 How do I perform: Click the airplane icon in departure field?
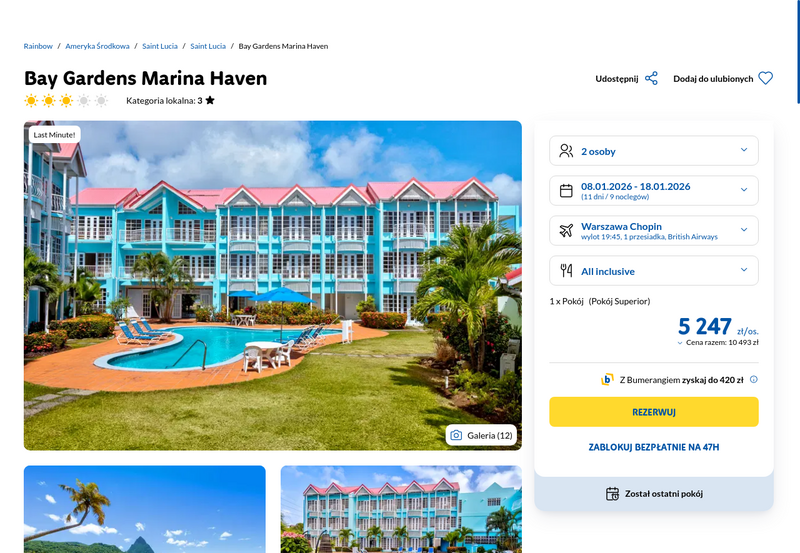566,231
